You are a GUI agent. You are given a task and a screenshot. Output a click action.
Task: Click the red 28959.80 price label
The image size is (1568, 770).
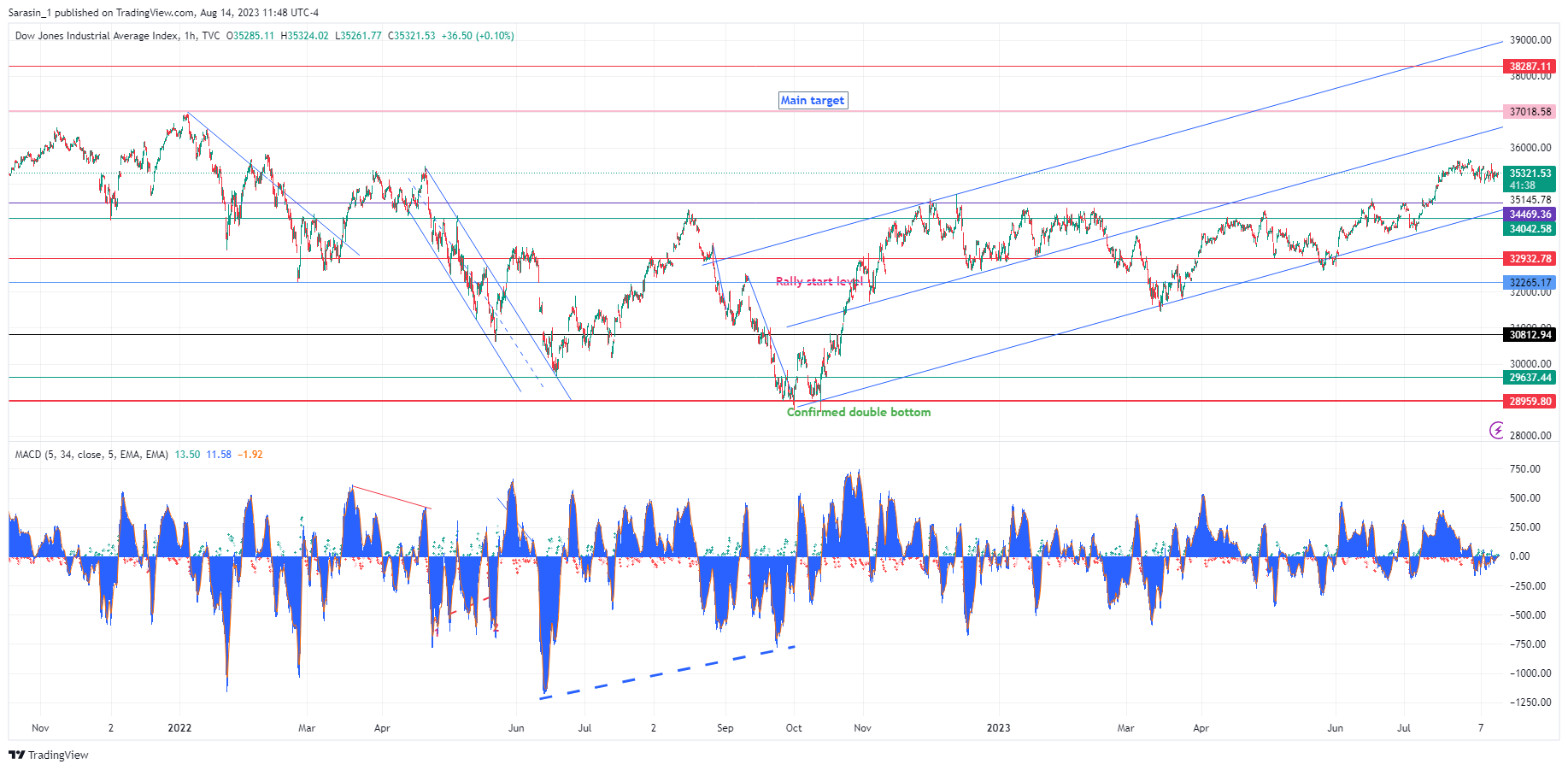pos(1530,402)
